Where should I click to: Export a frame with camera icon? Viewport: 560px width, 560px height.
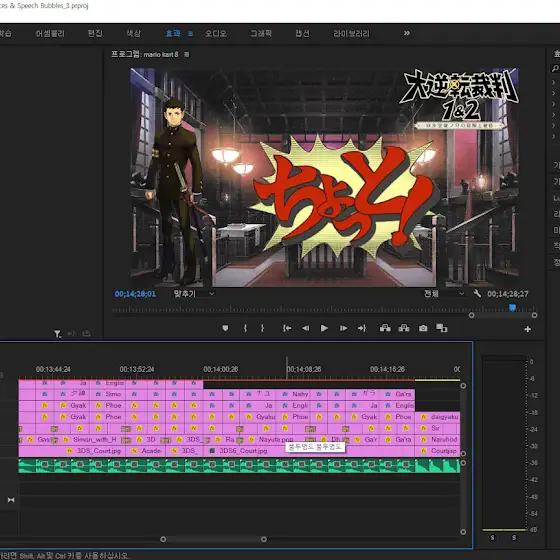(x=423, y=328)
